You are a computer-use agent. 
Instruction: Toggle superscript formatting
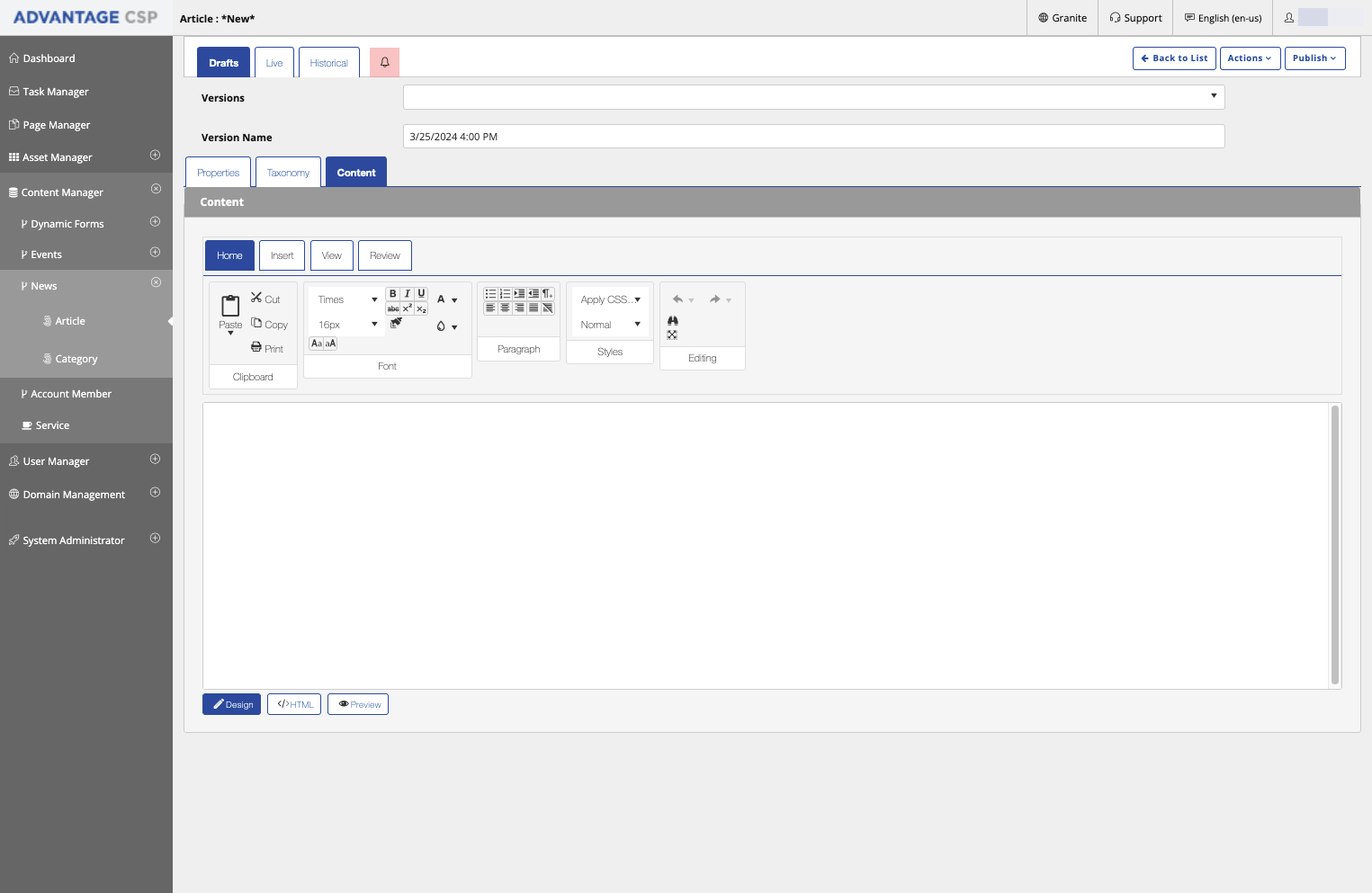point(408,308)
